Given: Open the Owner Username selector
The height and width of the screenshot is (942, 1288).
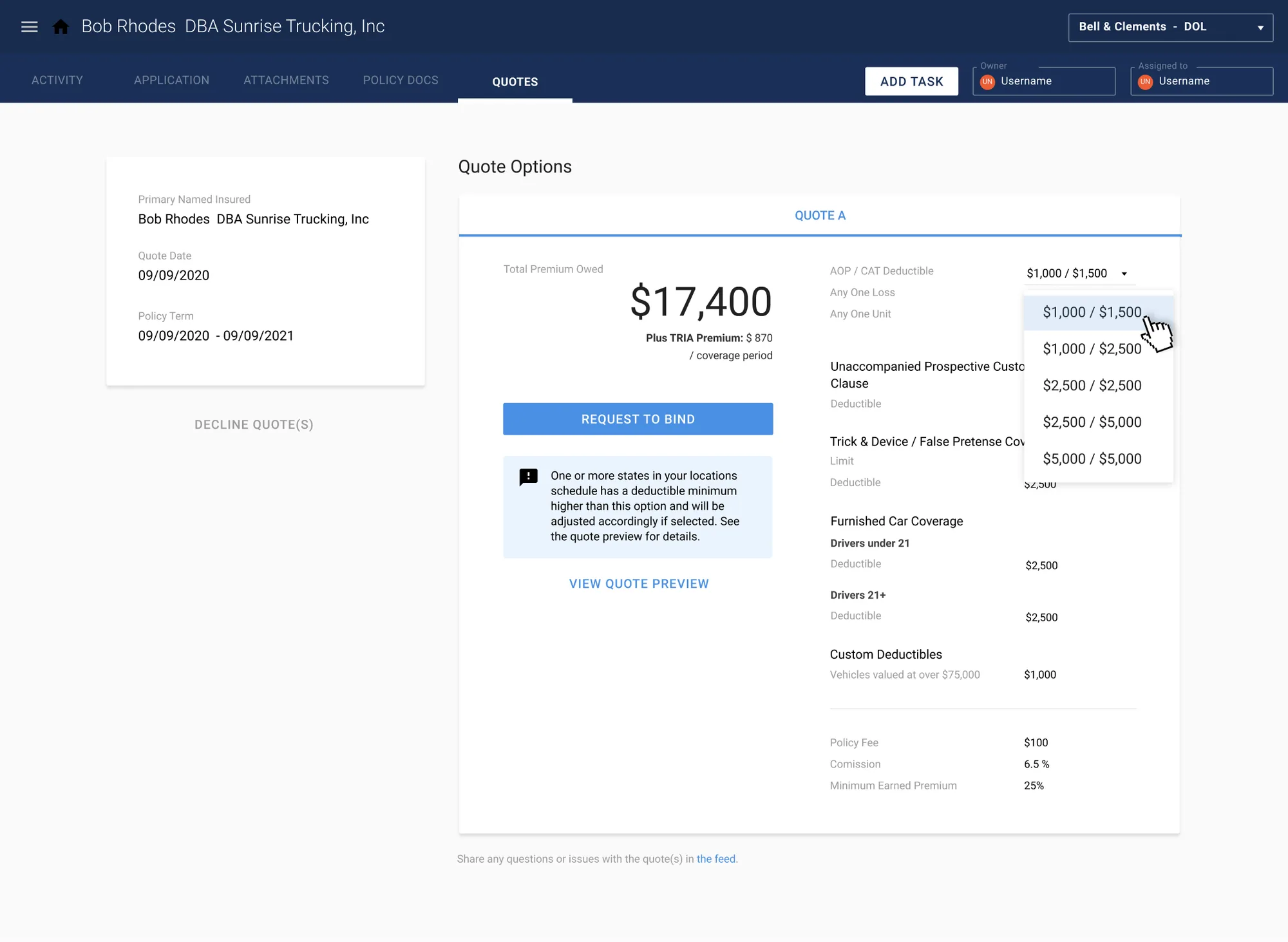Looking at the screenshot, I should [x=1044, y=81].
